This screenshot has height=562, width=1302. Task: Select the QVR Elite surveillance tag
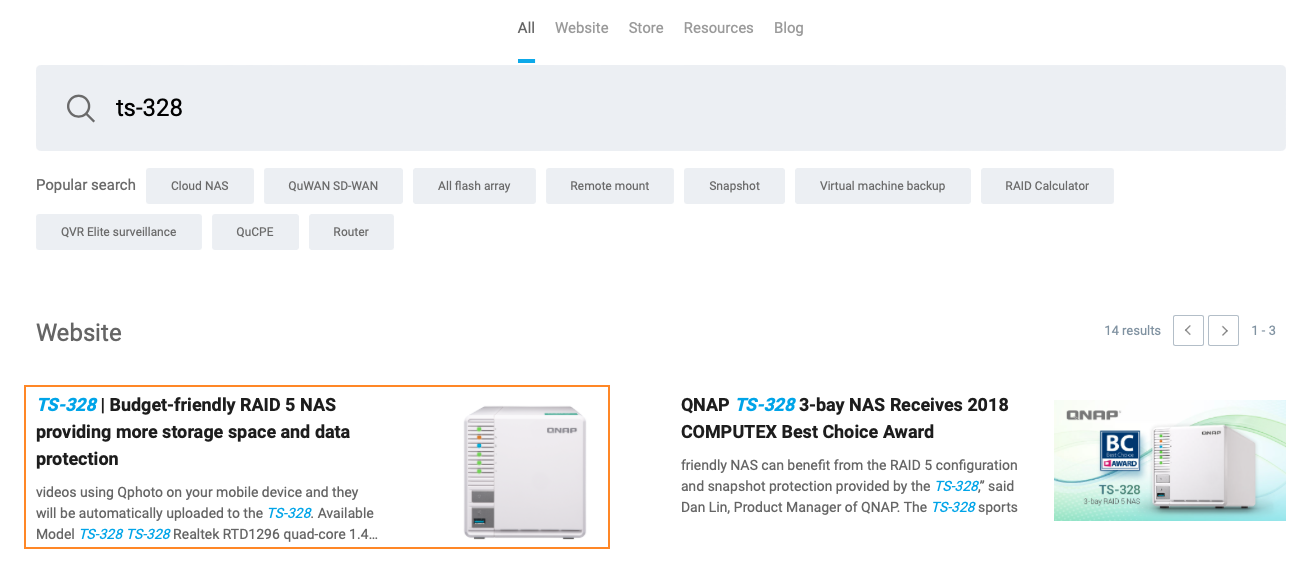coord(118,232)
